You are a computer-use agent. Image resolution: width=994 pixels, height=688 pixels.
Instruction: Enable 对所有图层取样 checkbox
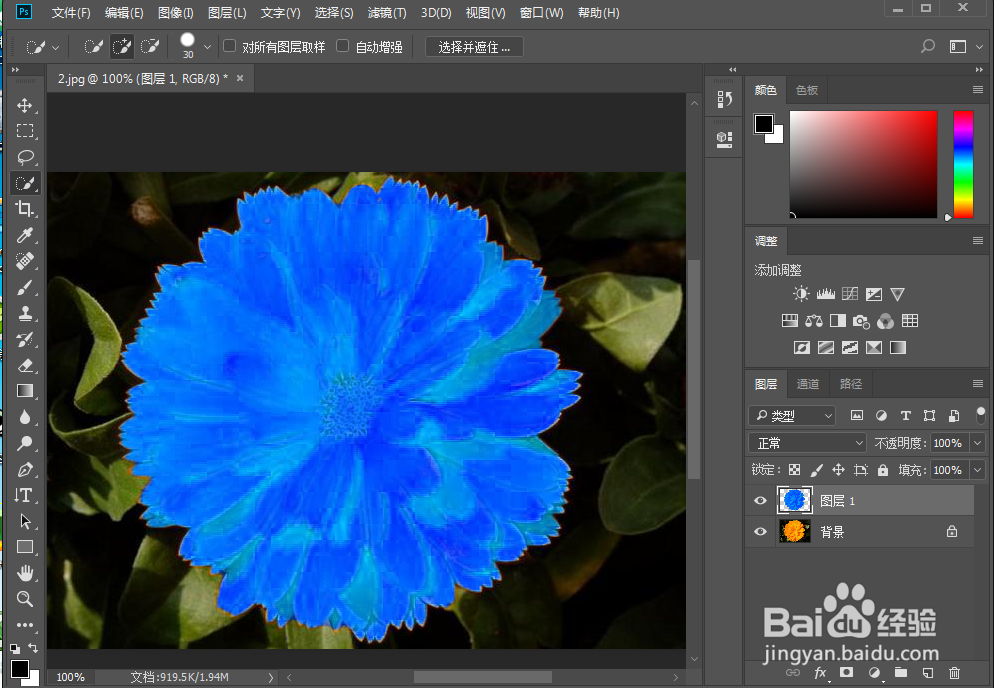[x=229, y=46]
